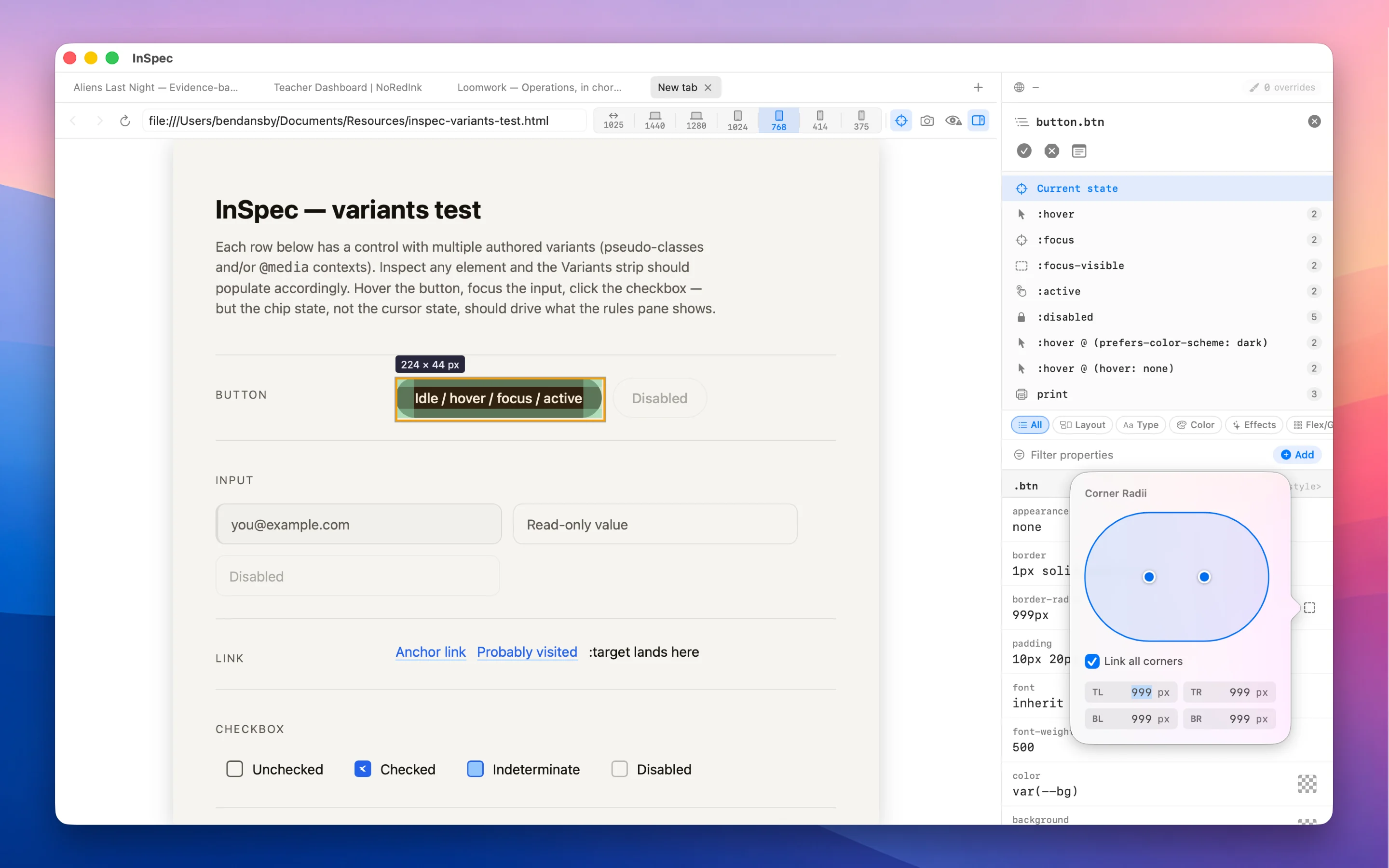
Task: Select the :hover variant row
Action: point(1167,214)
